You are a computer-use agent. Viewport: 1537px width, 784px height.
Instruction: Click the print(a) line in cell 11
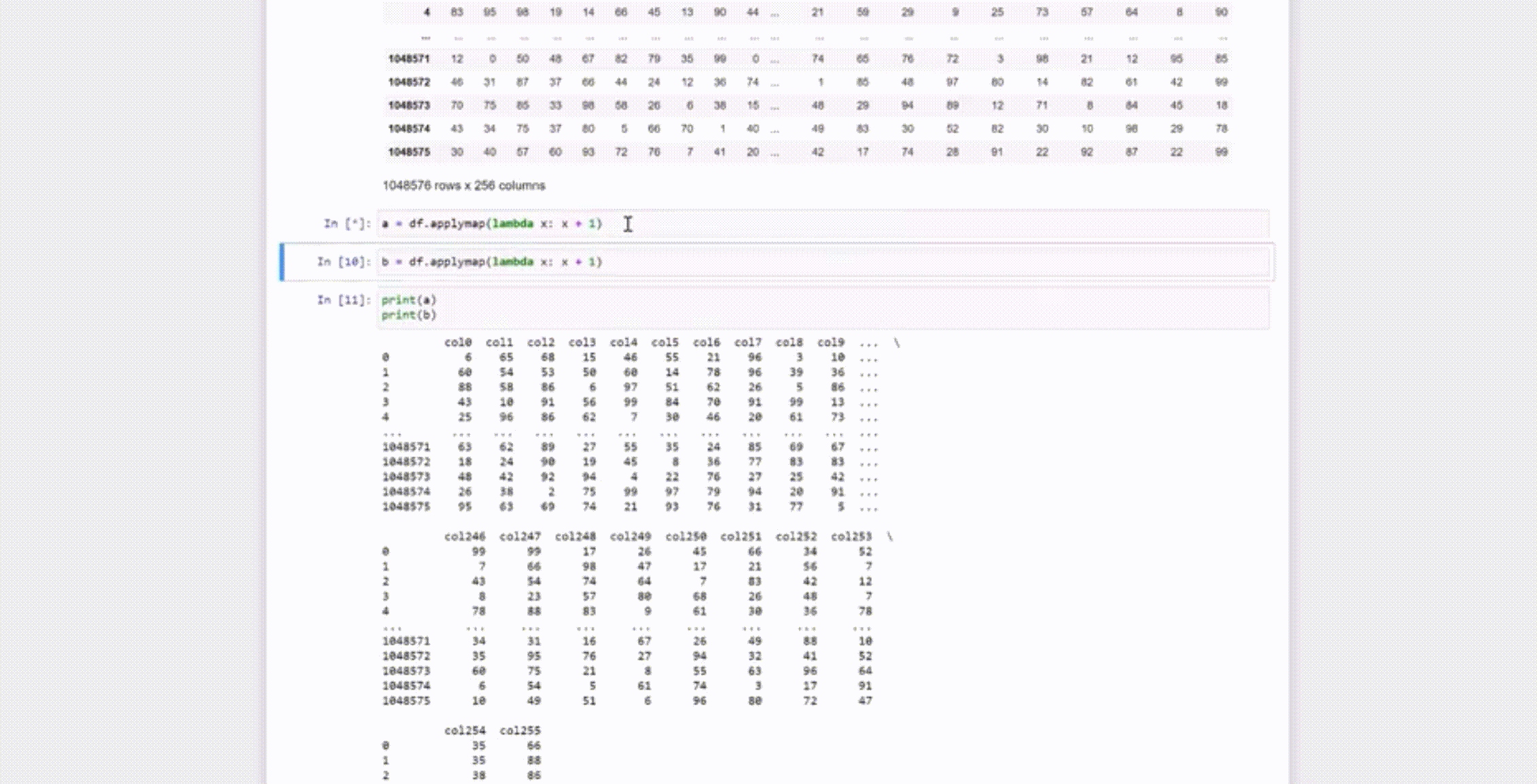pos(408,300)
